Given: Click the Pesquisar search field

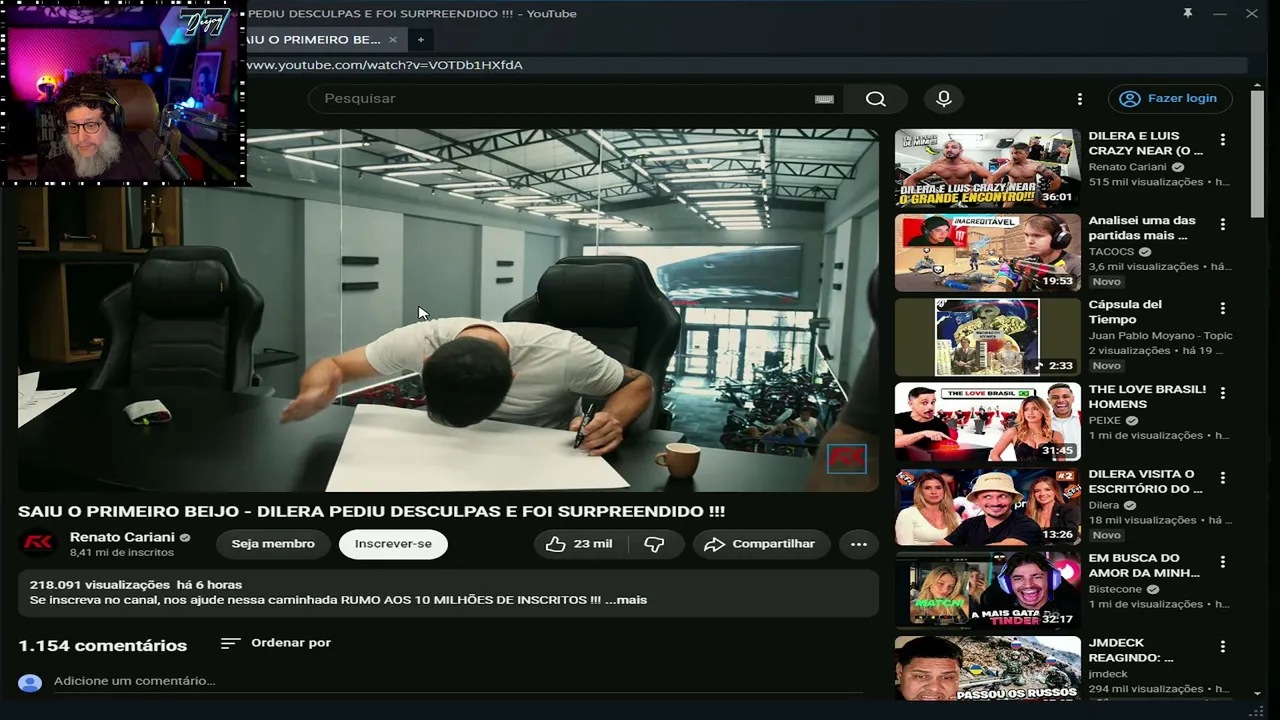Looking at the screenshot, I should point(565,98).
